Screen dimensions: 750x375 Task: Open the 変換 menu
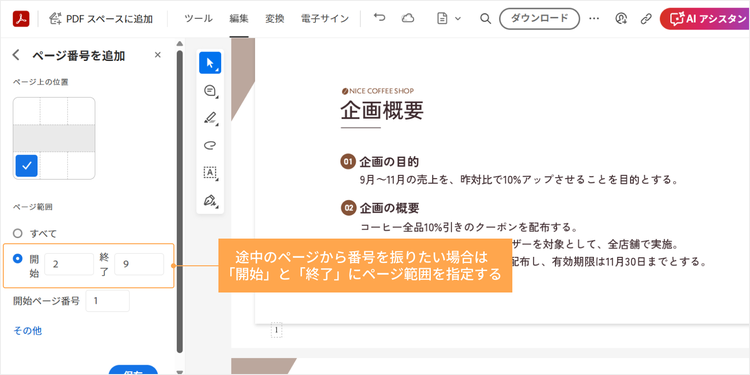(x=275, y=19)
